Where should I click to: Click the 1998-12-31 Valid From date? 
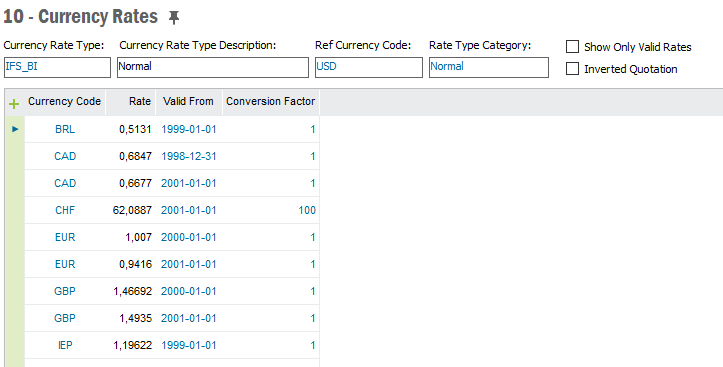coord(189,156)
